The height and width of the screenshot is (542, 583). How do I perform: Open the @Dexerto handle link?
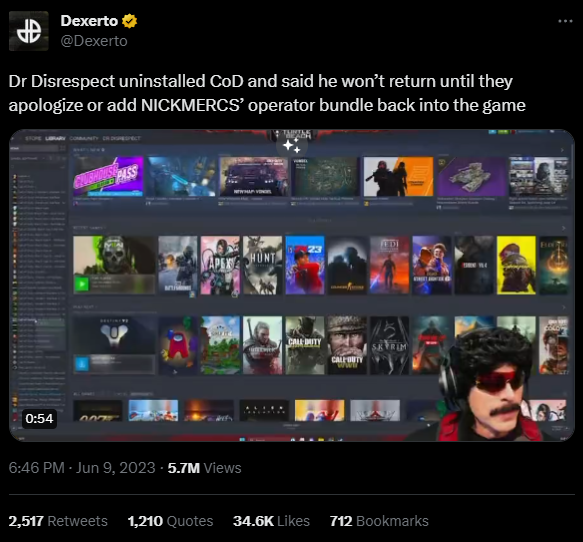pos(94,41)
